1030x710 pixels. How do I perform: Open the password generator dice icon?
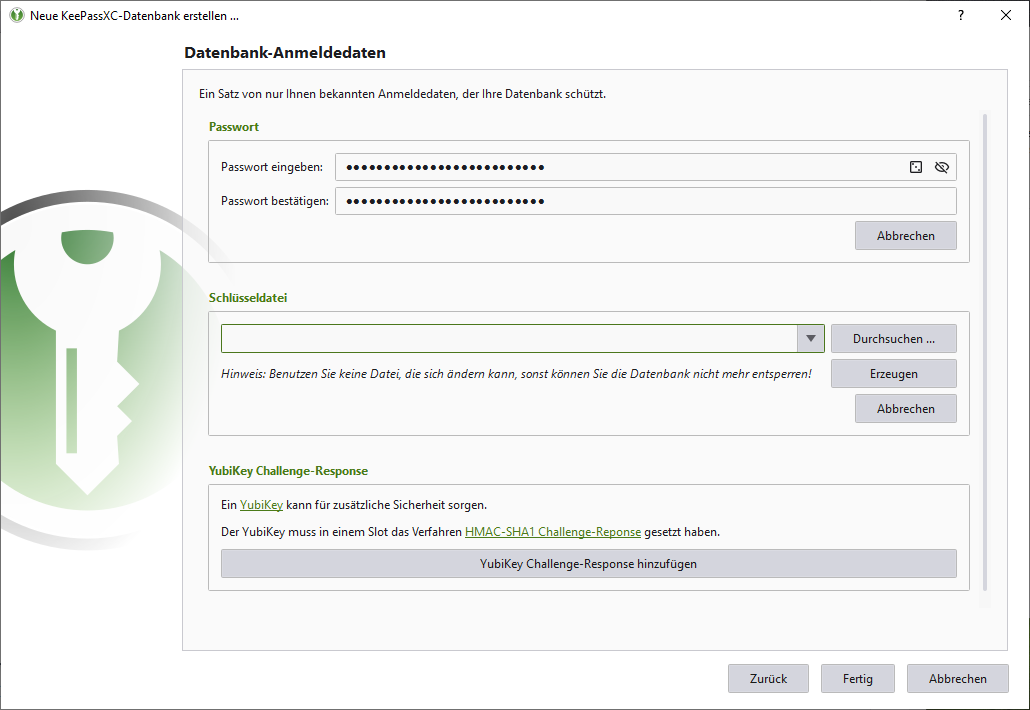915,167
